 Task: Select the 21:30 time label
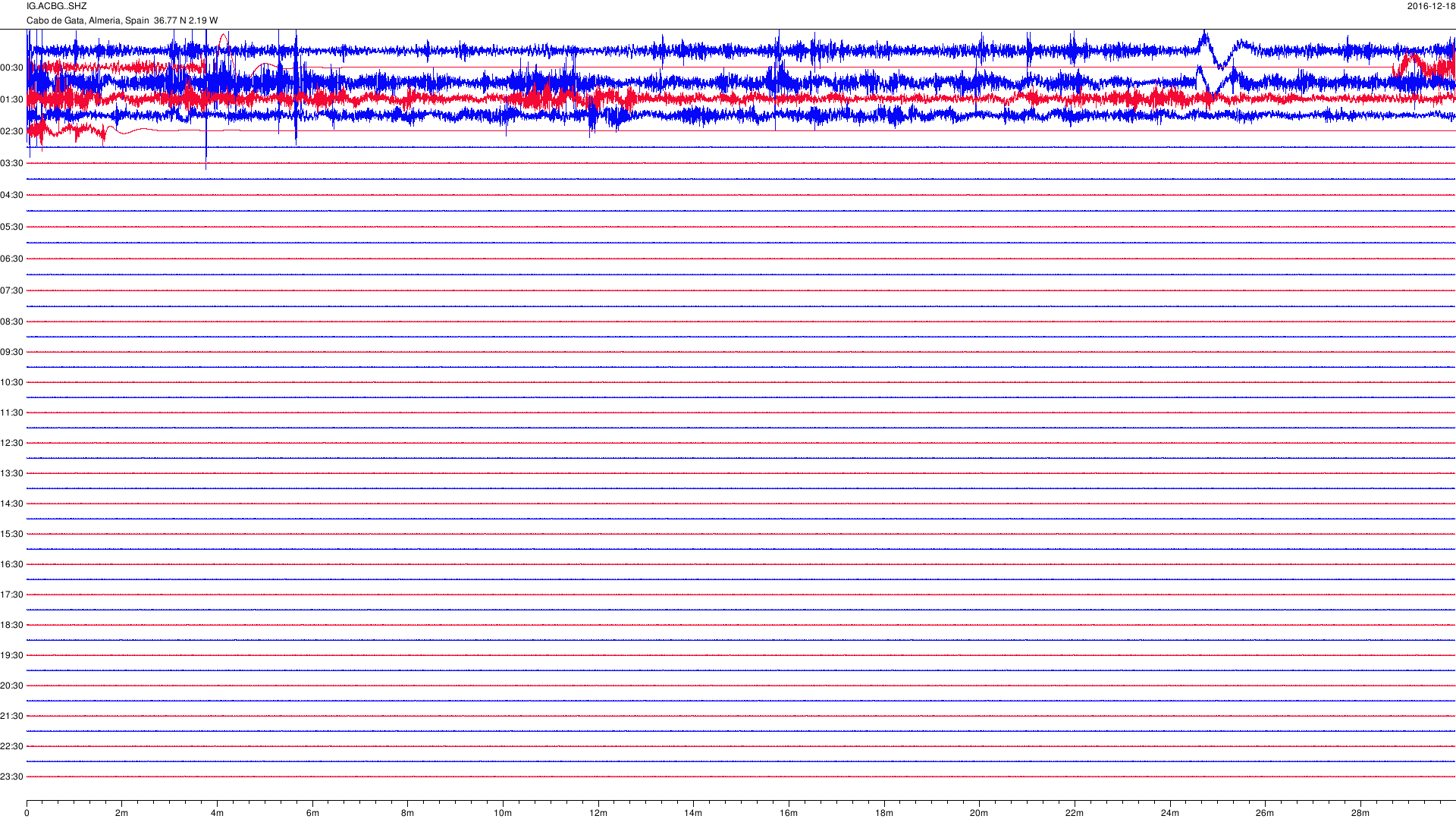11,716
